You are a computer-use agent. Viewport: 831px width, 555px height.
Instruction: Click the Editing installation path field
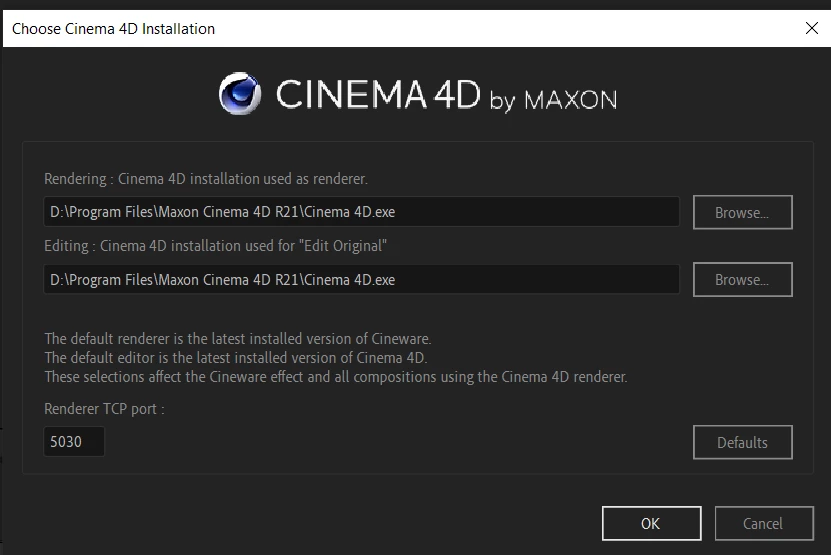[361, 279]
